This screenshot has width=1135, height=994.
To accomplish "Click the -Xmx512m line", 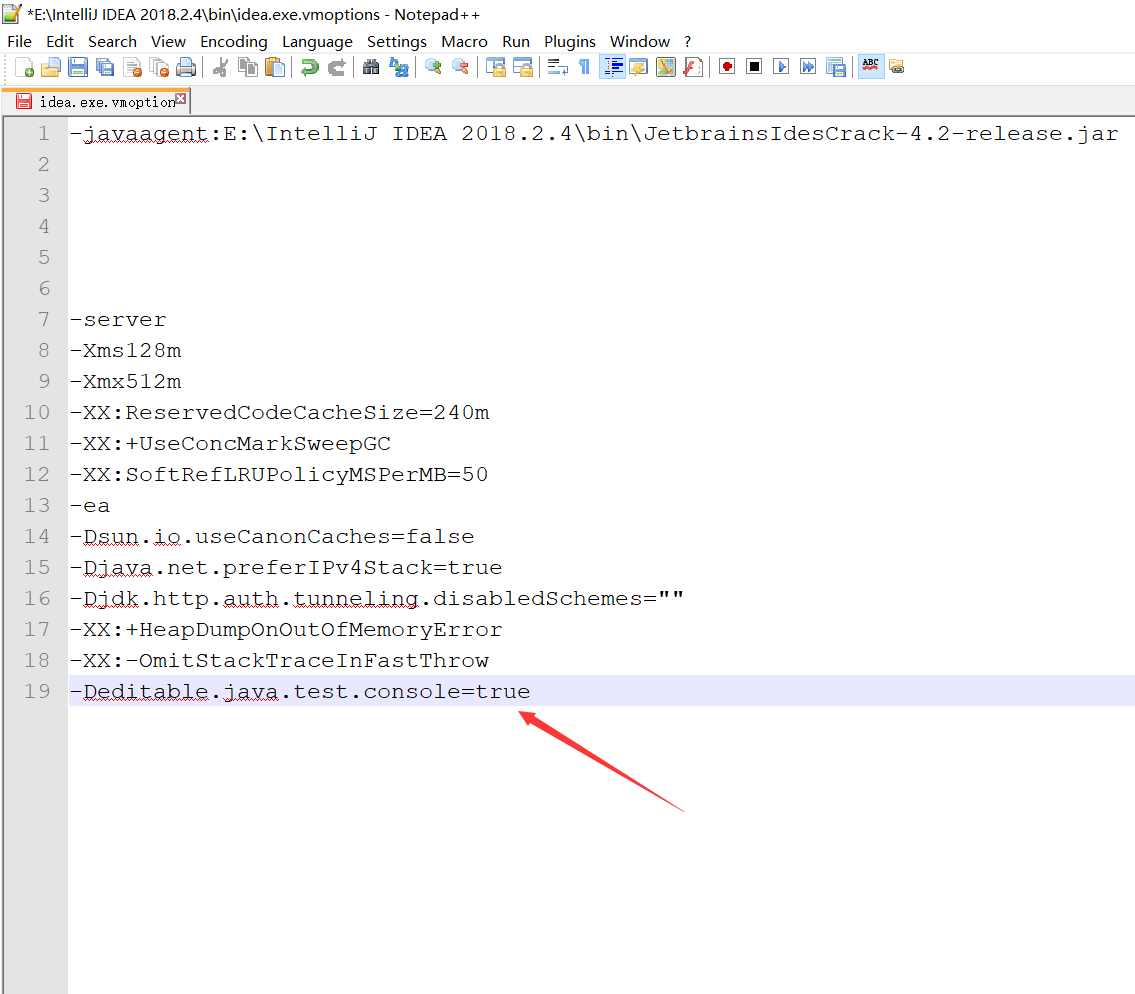I will [x=125, y=382].
